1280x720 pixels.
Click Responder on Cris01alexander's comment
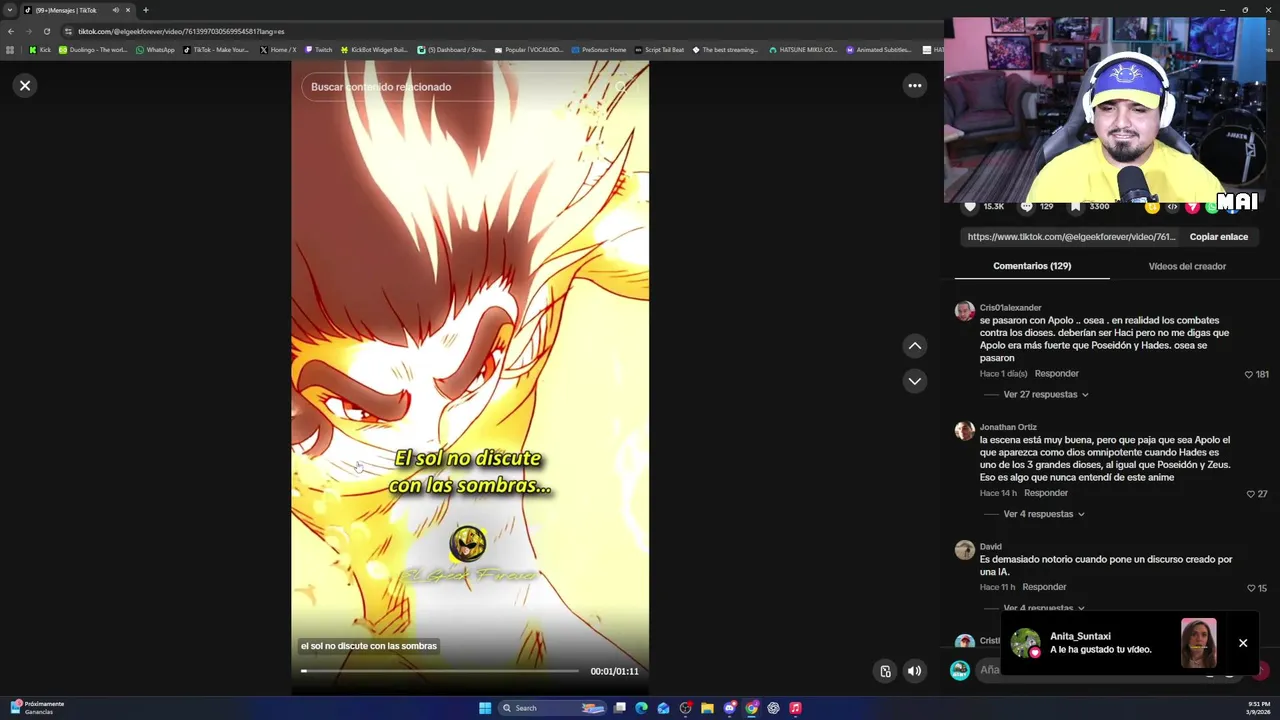[x=1056, y=374]
